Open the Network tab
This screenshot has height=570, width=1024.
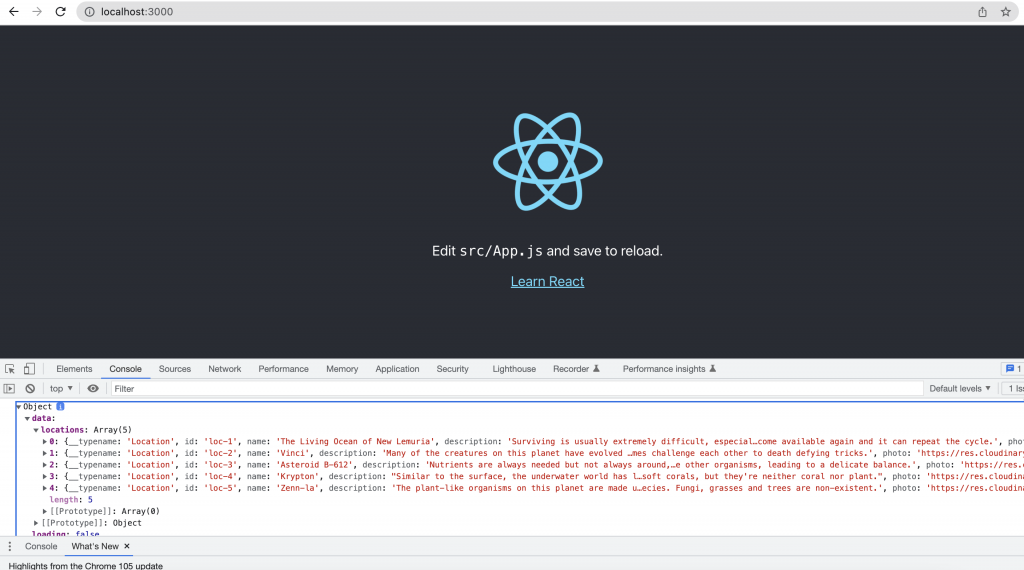(225, 369)
